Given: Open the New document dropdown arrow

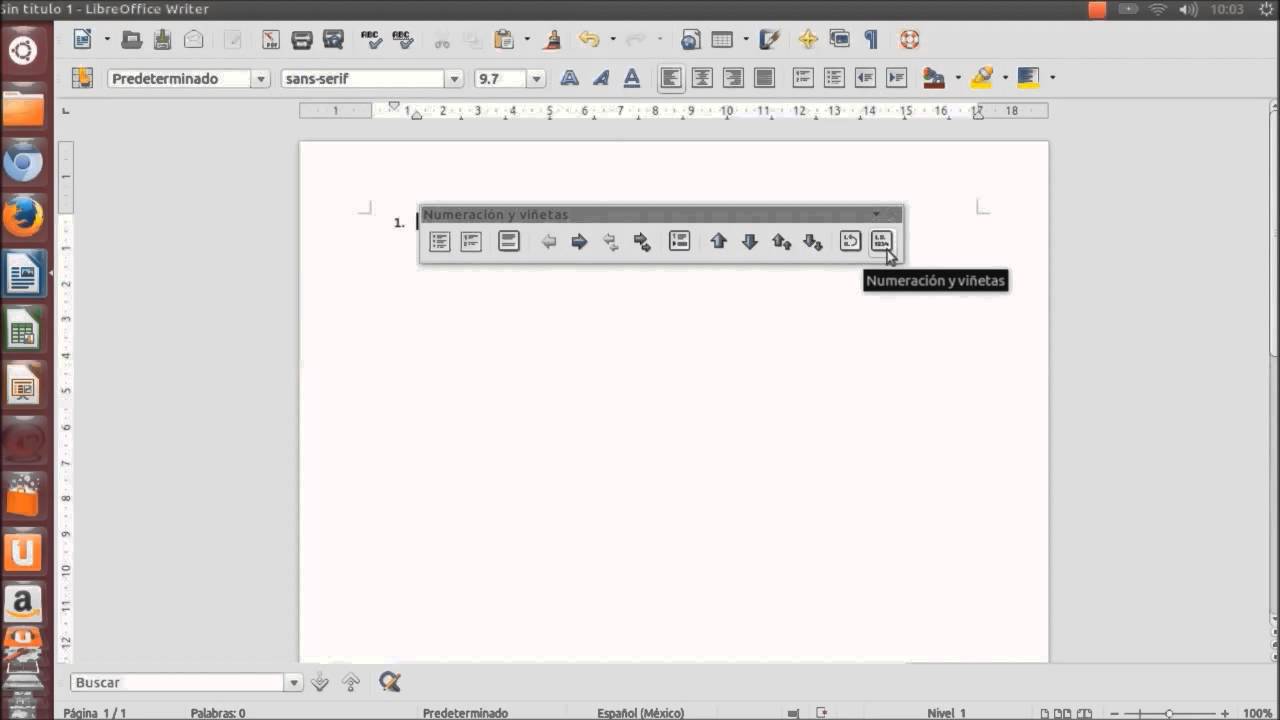Looking at the screenshot, I should click(x=107, y=40).
